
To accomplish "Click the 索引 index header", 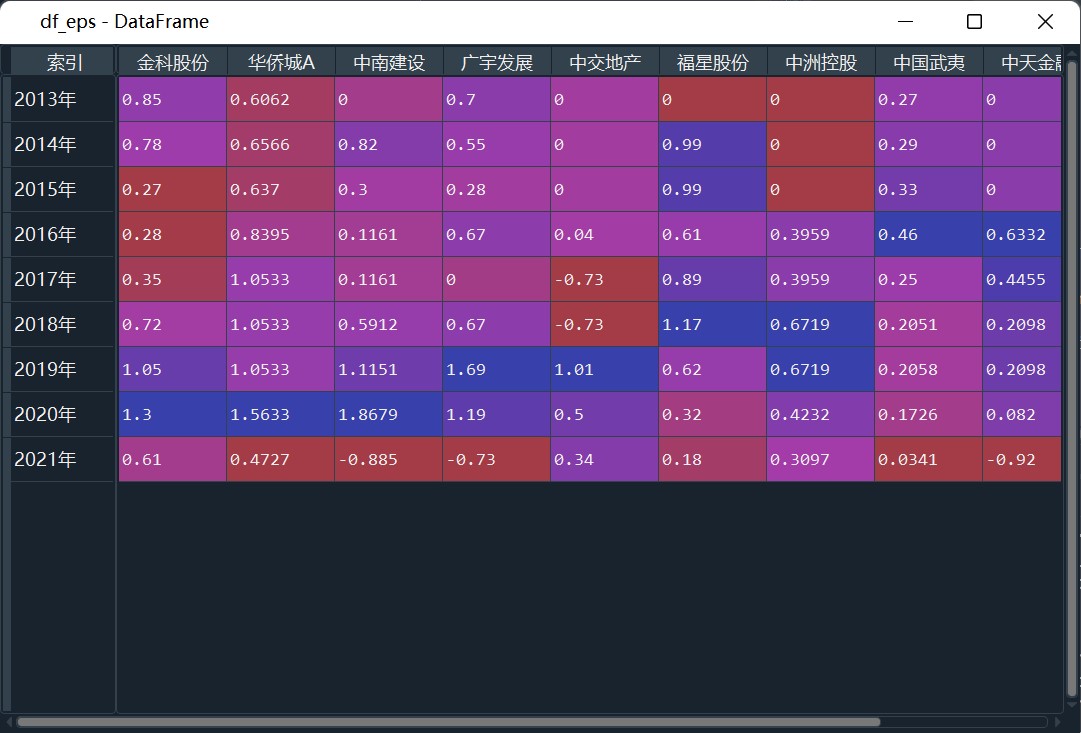I will coord(64,62).
